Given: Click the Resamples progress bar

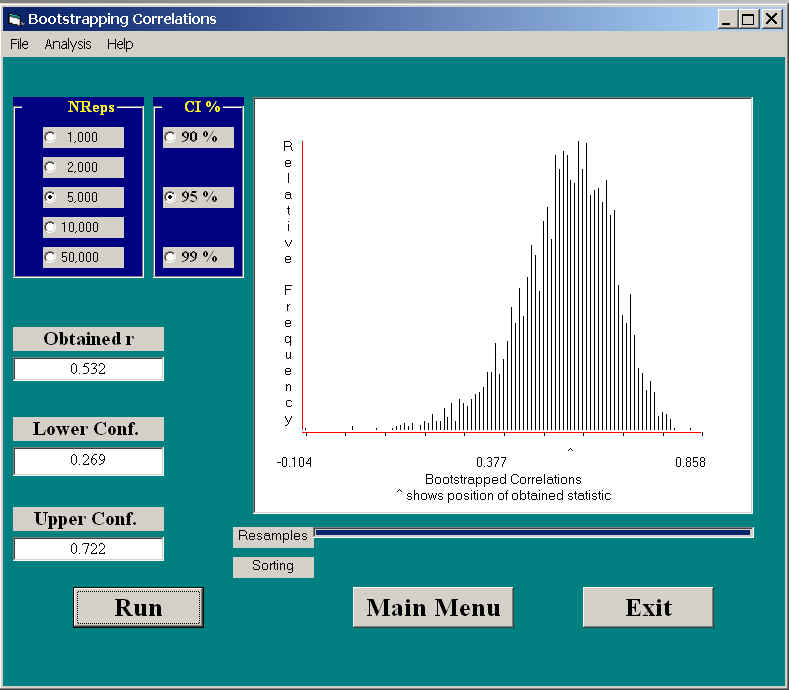Looking at the screenshot, I should tap(533, 533).
